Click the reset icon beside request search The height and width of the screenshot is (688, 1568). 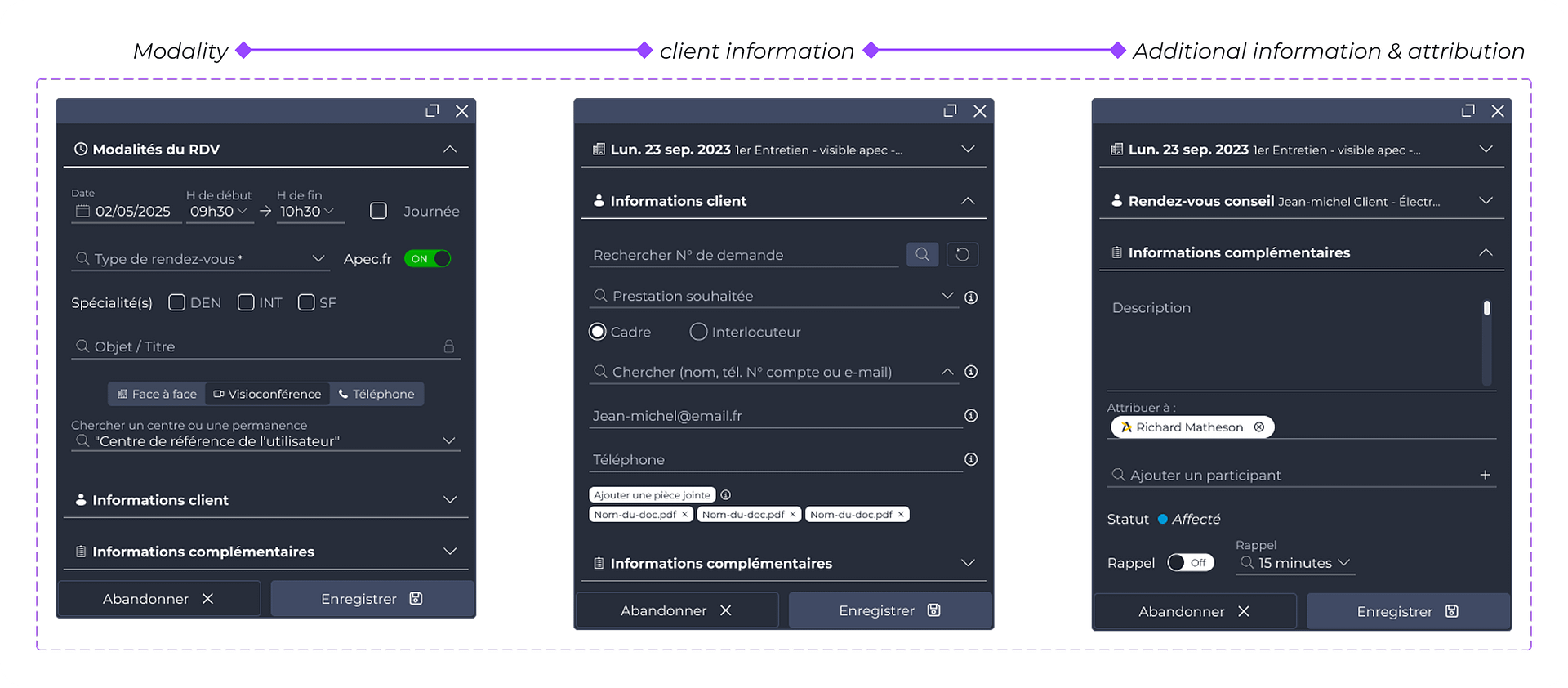coord(962,255)
